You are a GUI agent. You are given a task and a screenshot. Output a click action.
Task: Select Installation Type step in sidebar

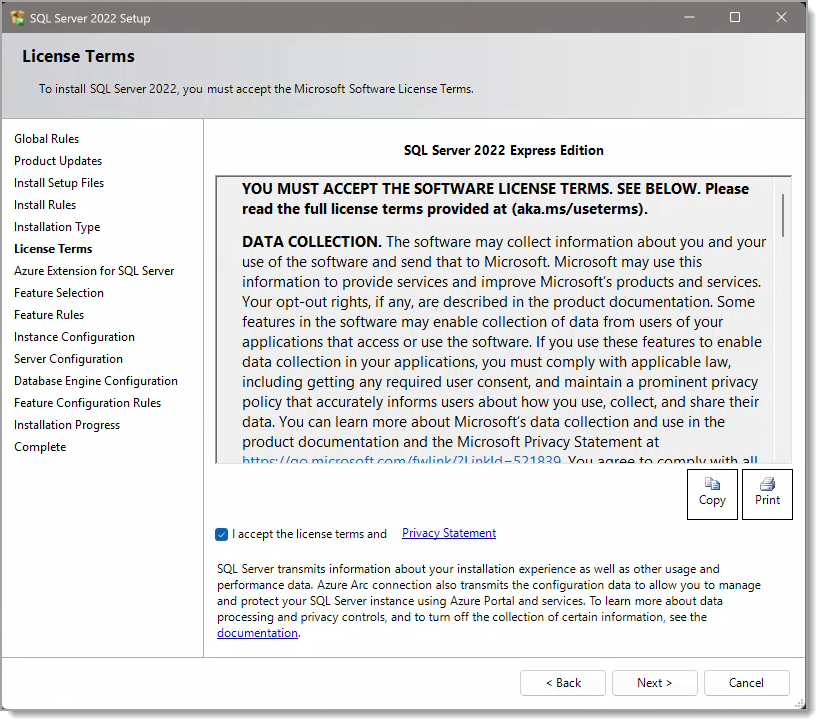[57, 227]
